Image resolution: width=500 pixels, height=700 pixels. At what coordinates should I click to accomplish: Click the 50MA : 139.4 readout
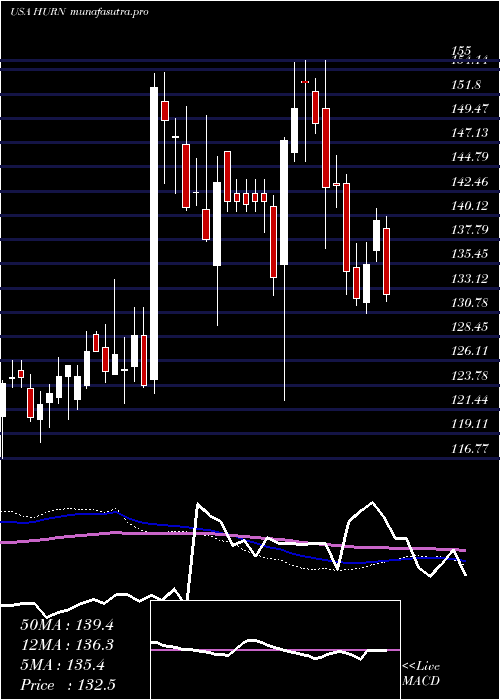coord(67,625)
